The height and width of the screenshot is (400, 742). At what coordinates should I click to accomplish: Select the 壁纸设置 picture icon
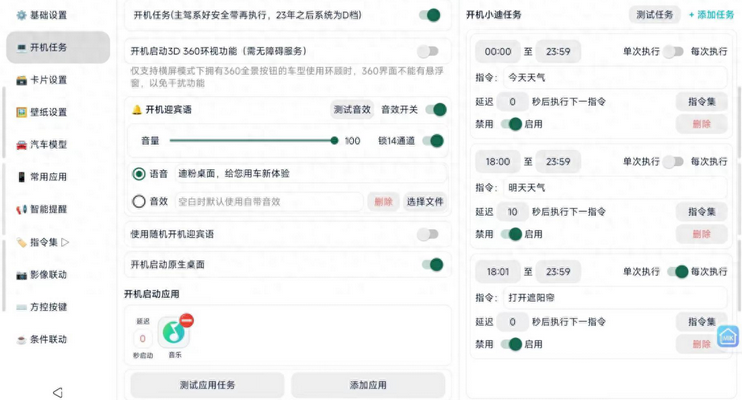coord(21,112)
